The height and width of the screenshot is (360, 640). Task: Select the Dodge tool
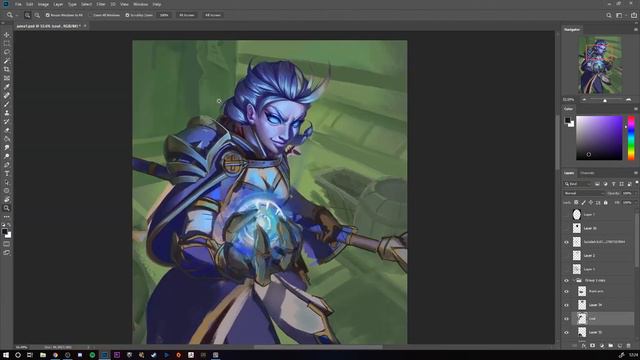click(7, 156)
